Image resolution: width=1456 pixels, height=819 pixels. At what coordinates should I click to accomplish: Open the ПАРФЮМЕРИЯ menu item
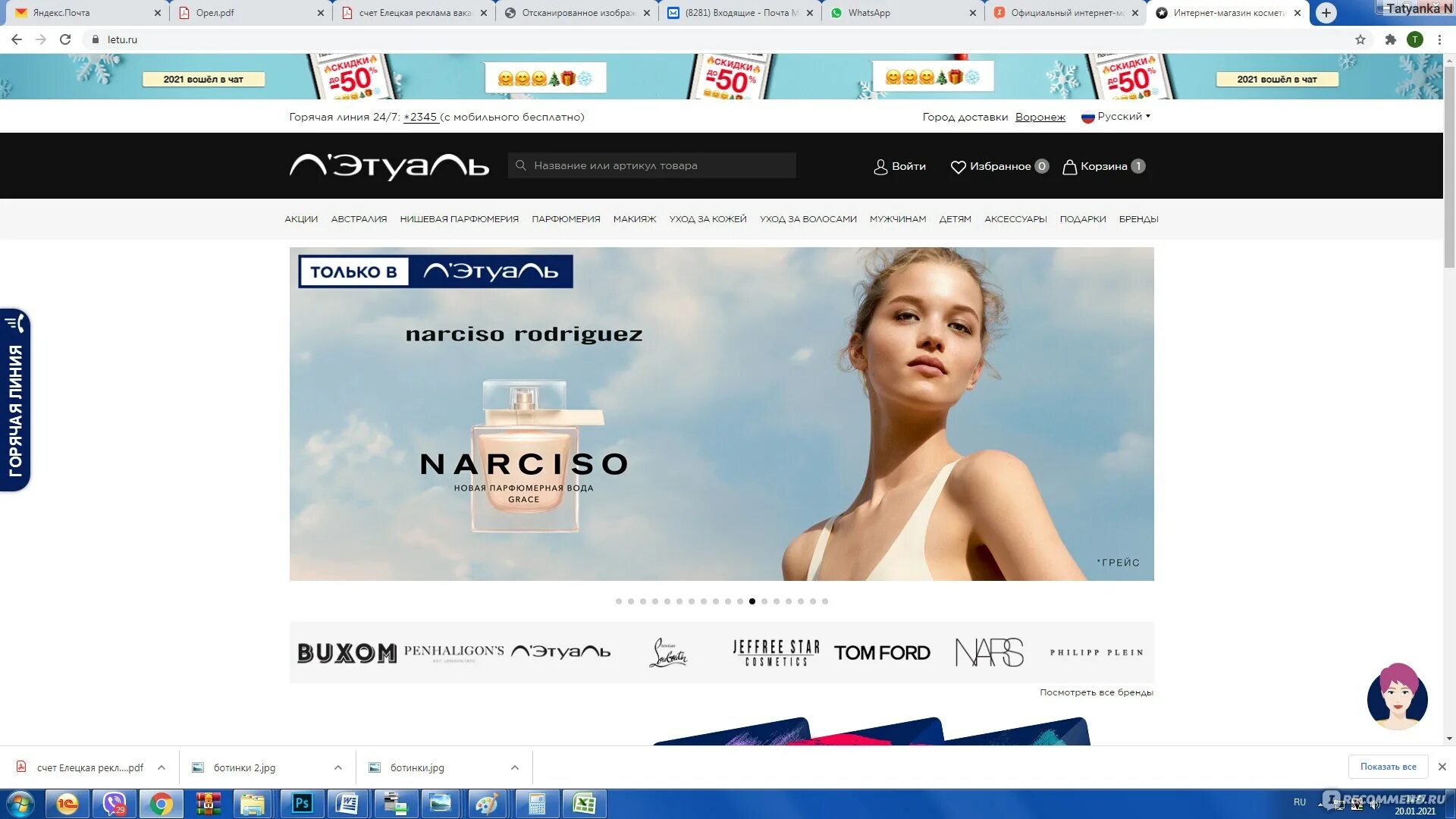[566, 219]
